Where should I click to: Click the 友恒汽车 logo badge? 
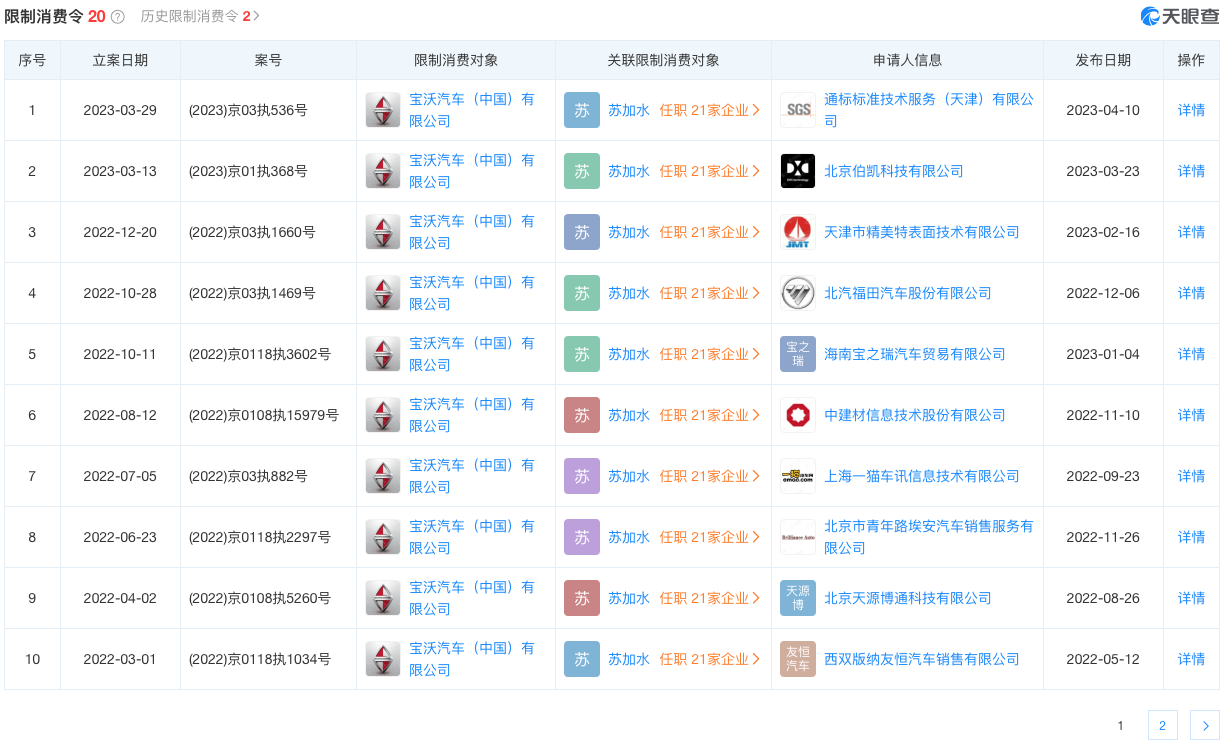[798, 659]
